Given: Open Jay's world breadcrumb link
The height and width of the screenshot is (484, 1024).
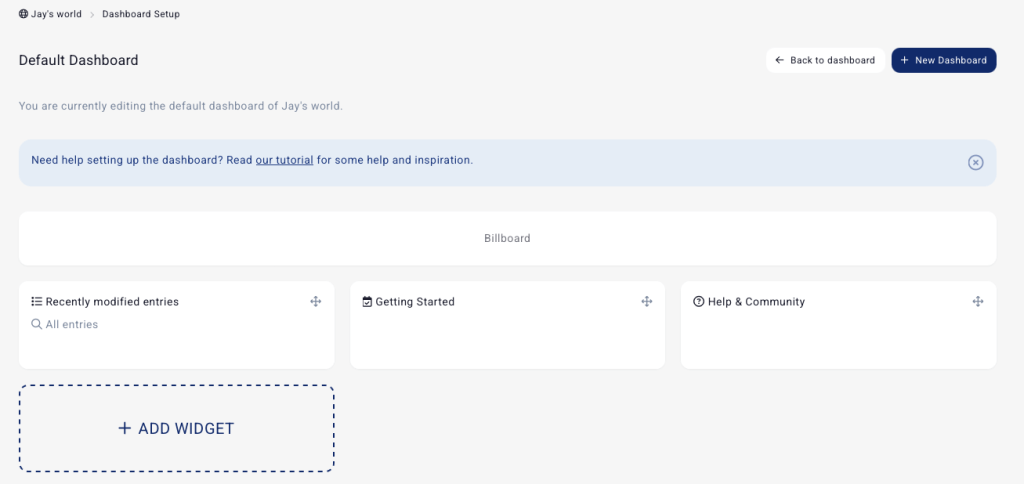Looking at the screenshot, I should (x=56, y=15).
